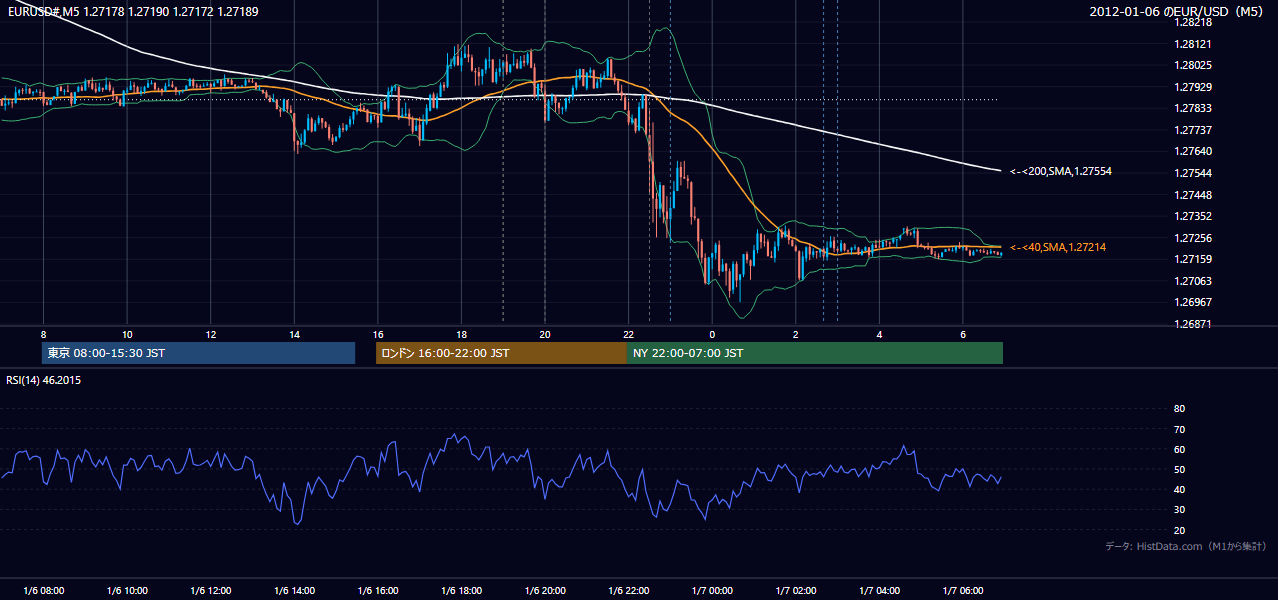Viewport: 1278px width, 600px height.
Task: Click RSI scale level 30
Action: (1179, 510)
